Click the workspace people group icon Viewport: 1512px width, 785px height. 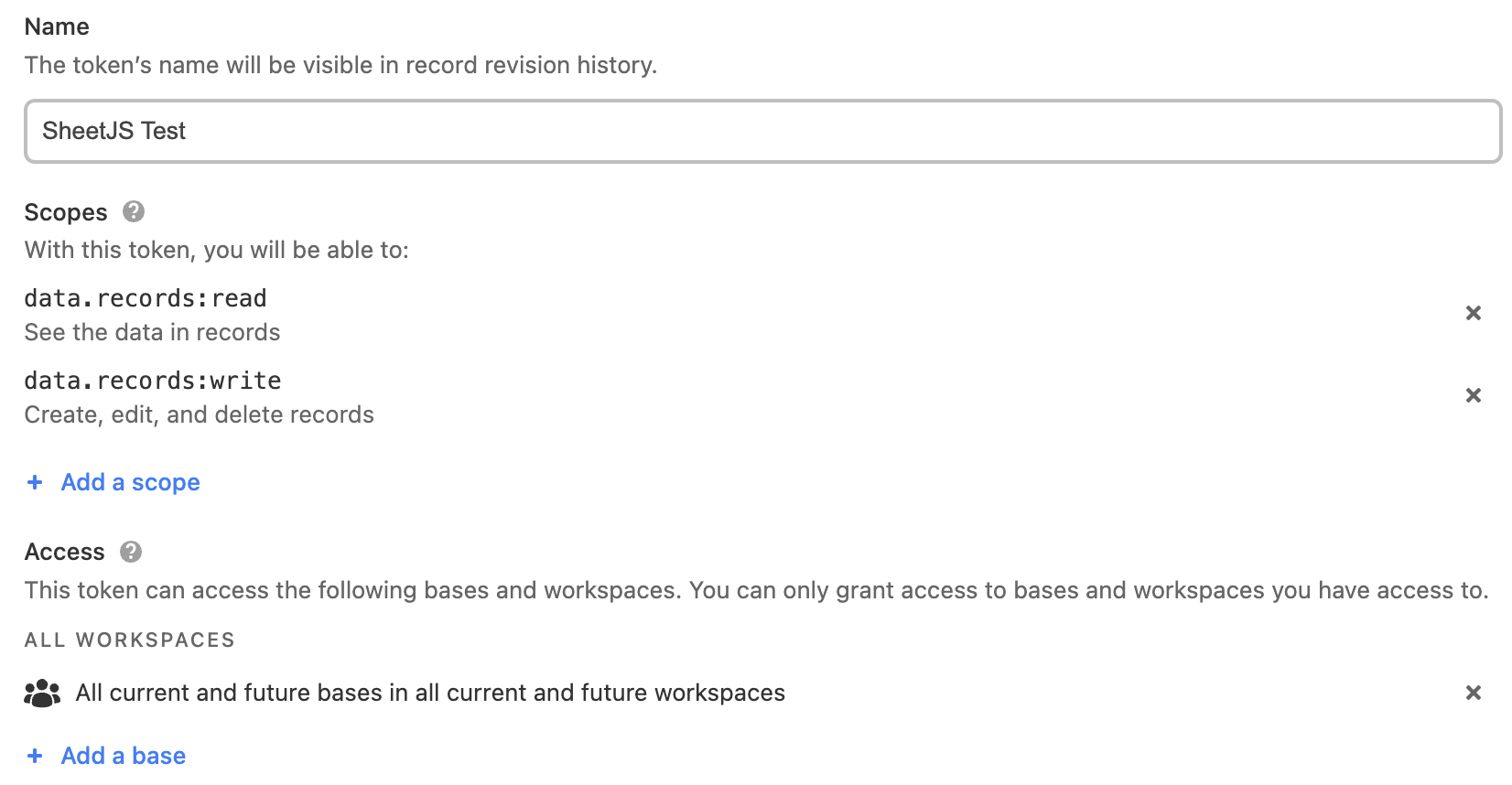[x=42, y=694]
